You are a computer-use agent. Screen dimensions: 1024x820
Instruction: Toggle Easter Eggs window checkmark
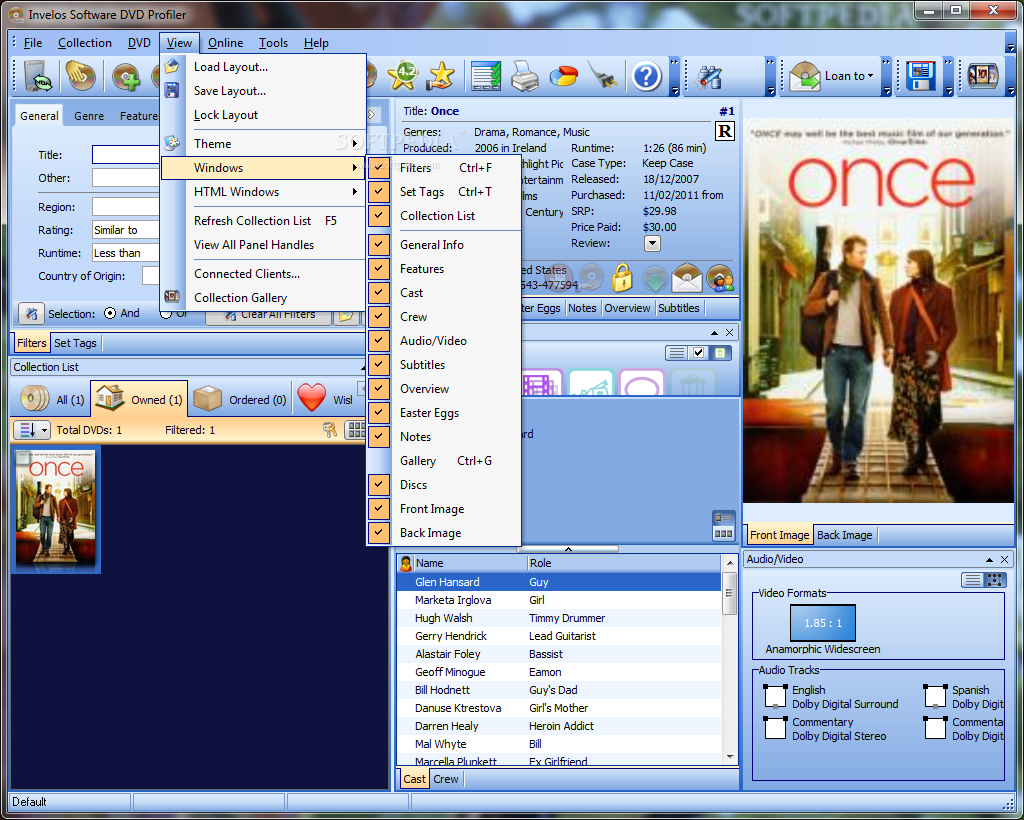pyautogui.click(x=379, y=412)
